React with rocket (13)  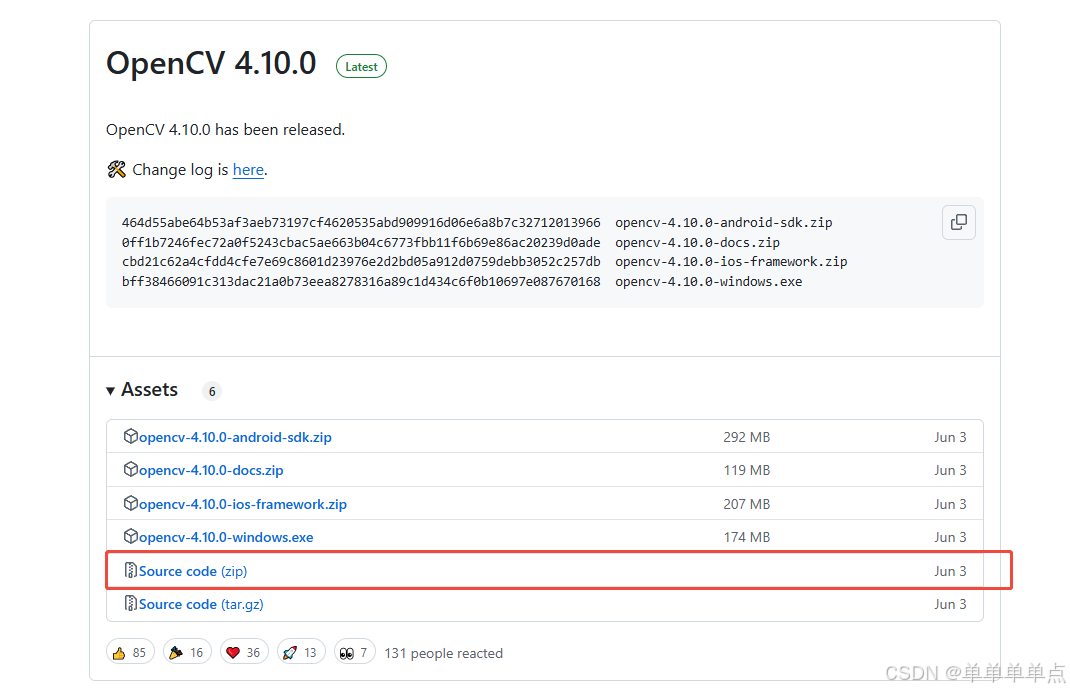(301, 652)
